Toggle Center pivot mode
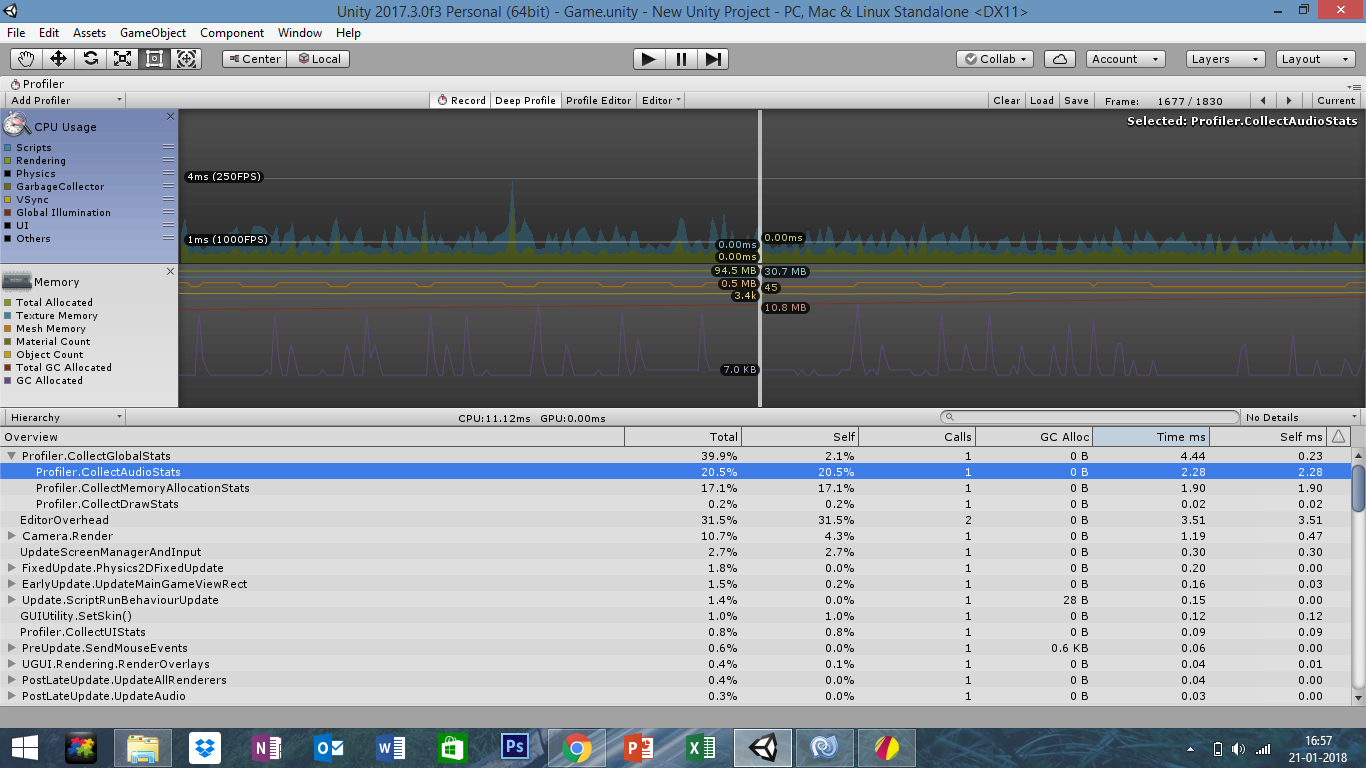The height and width of the screenshot is (768, 1366). 254,59
